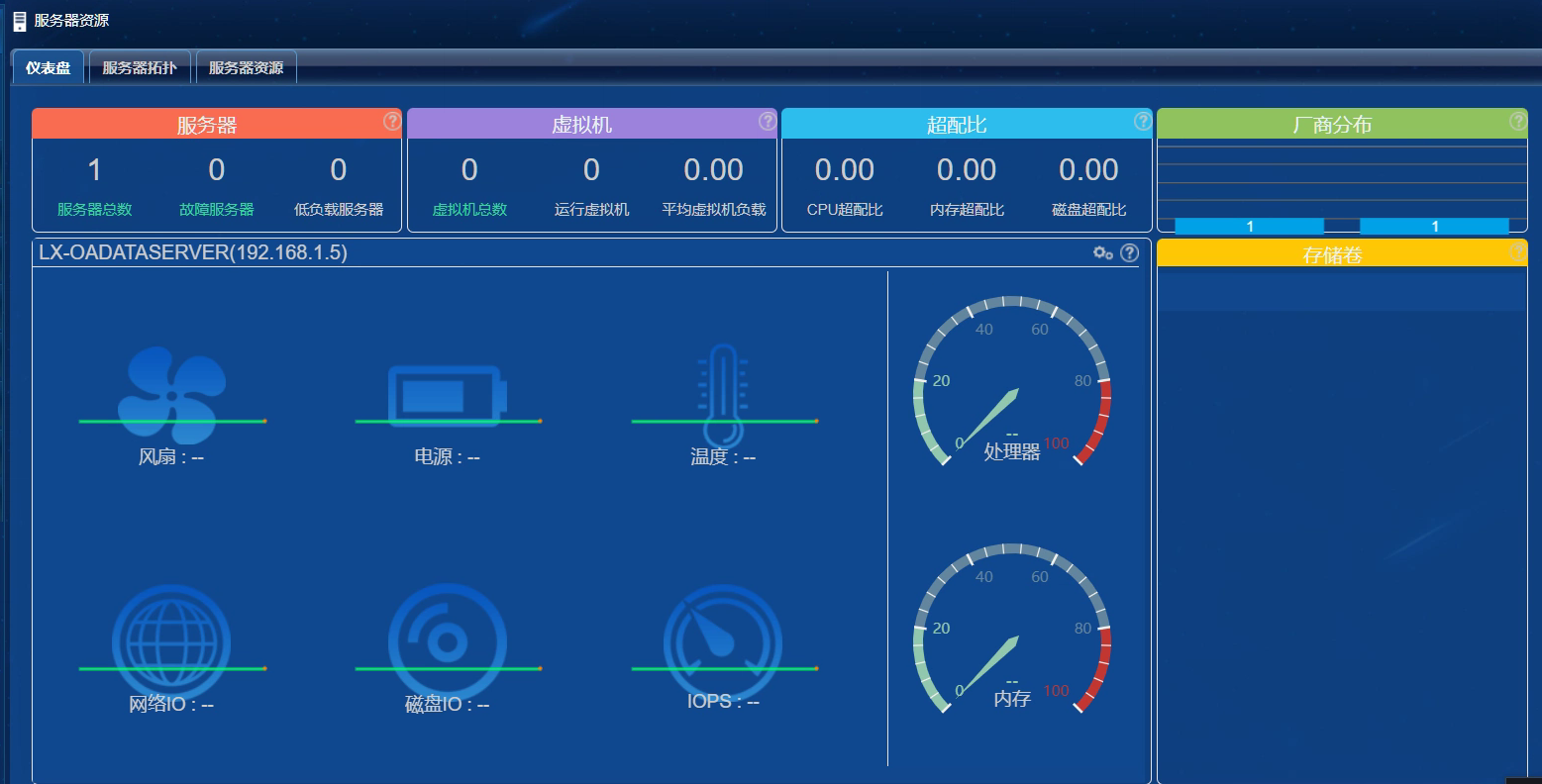Click LX-OADATASERVER(192.168.1.5) title
This screenshot has height=784, width=1542.
click(193, 252)
